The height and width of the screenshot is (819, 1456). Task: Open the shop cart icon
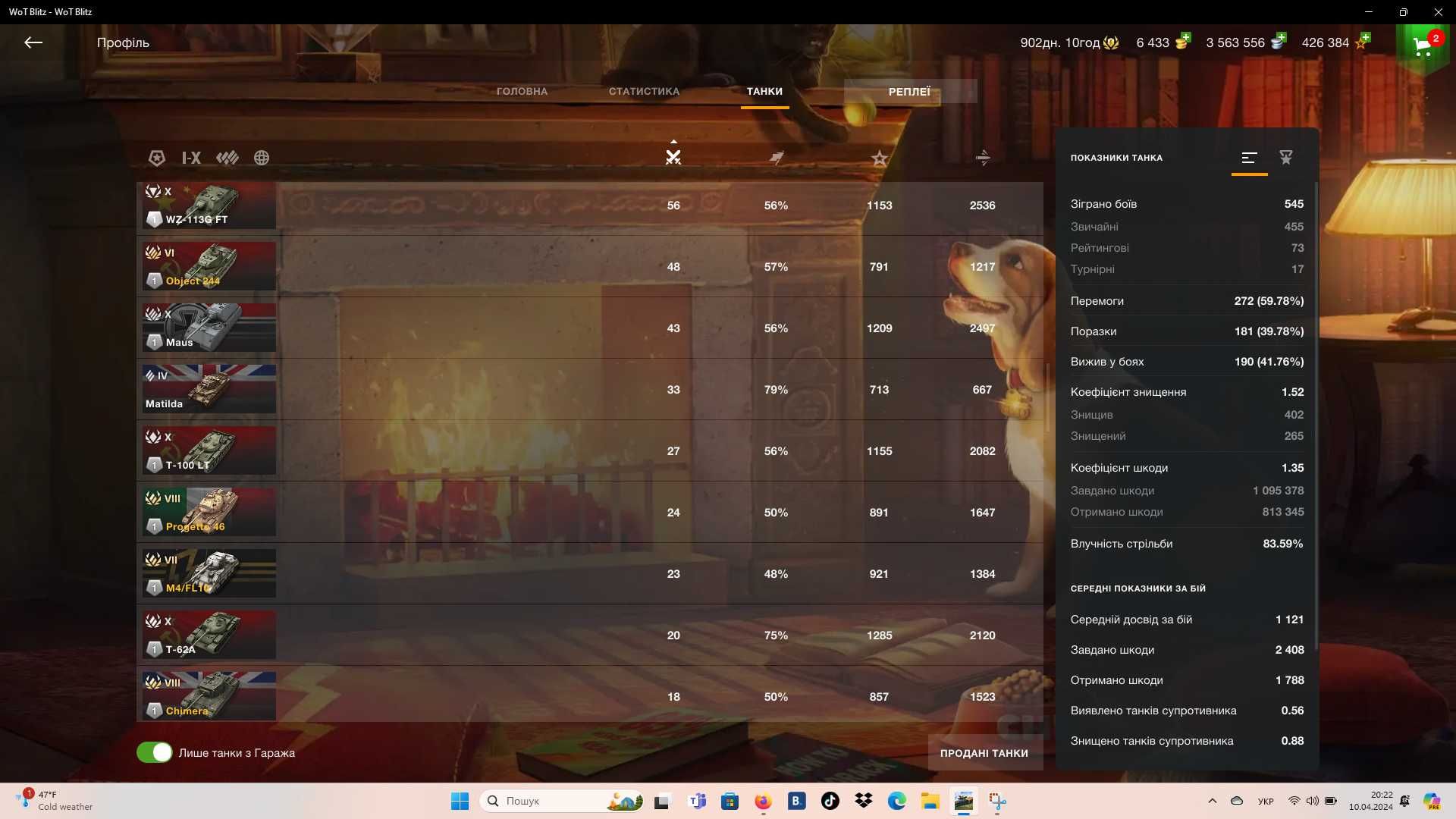point(1423,47)
